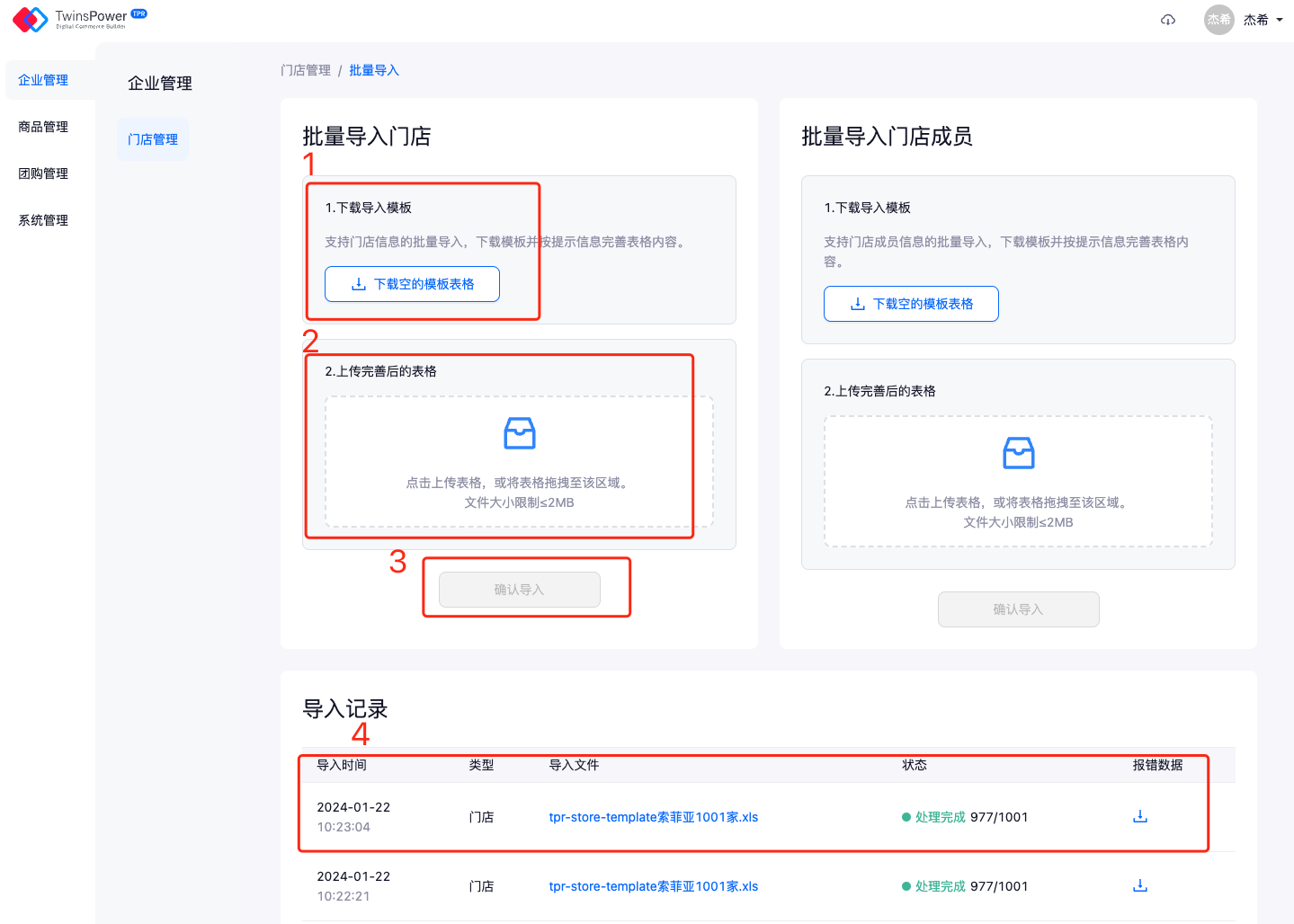Download empty store template table
This screenshot has height=924, width=1294.
point(412,284)
